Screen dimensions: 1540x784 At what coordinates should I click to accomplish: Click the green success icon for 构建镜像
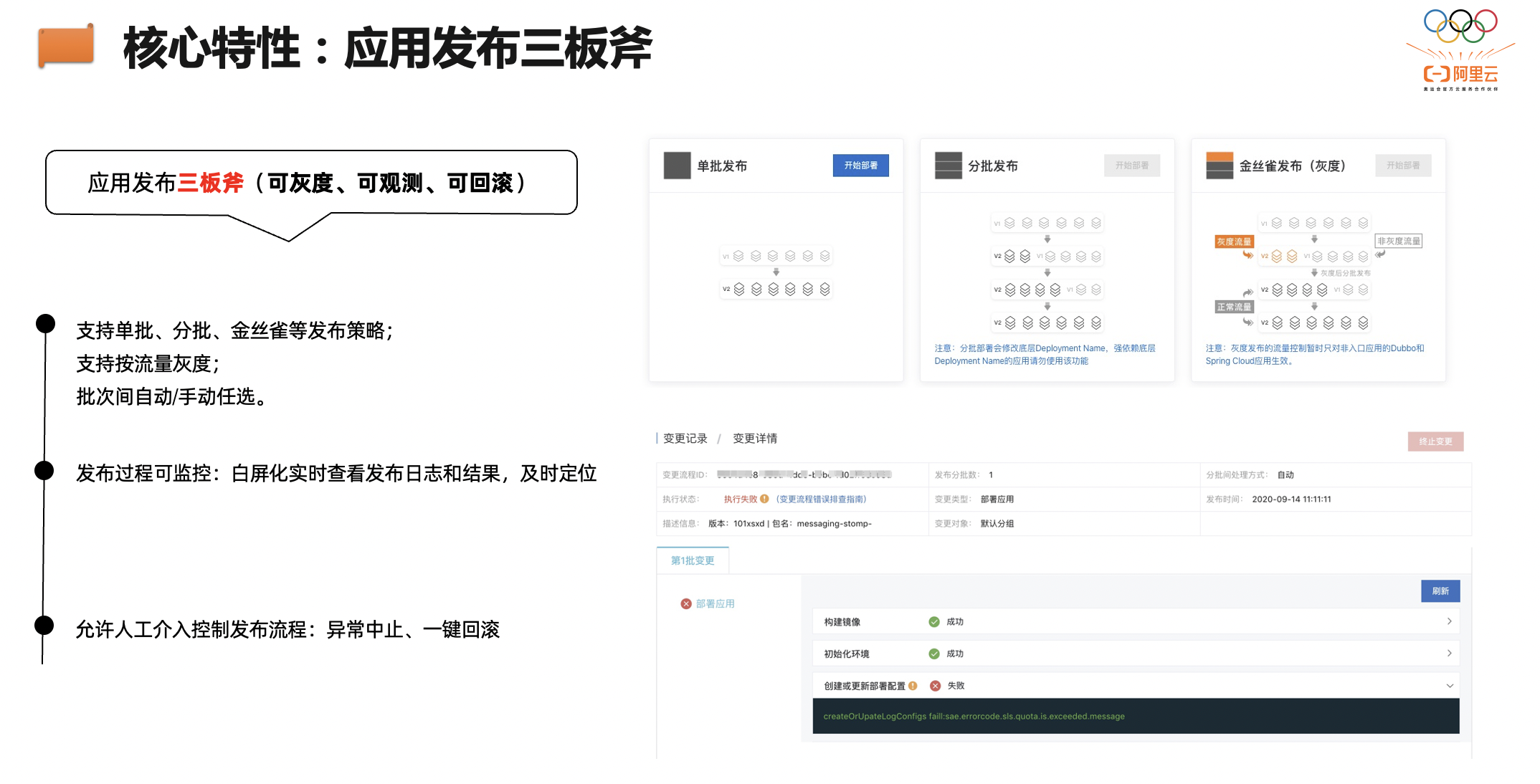point(933,621)
